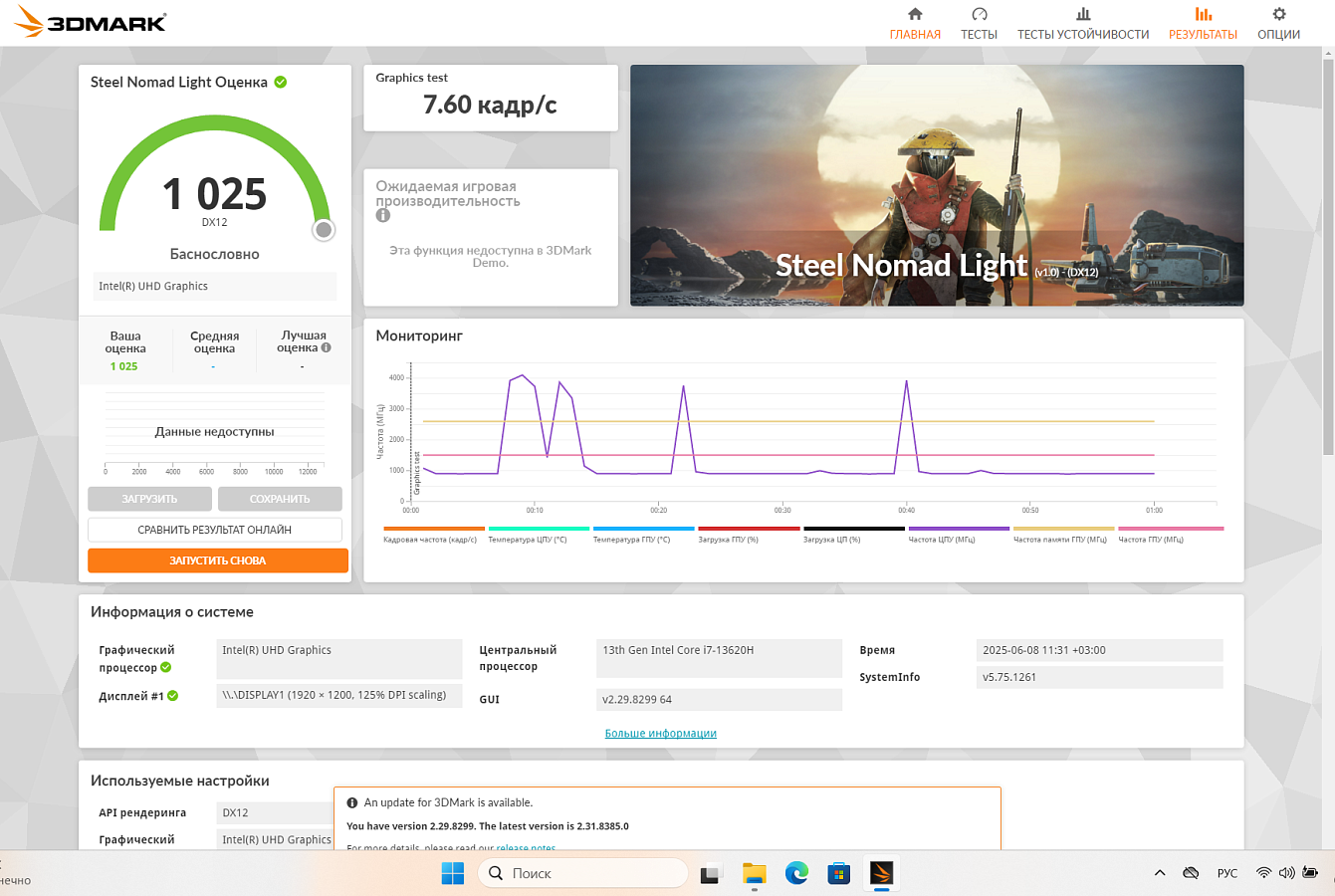1335x896 pixels.
Task: Open Microsoft Store from taskbar
Action: click(839, 873)
